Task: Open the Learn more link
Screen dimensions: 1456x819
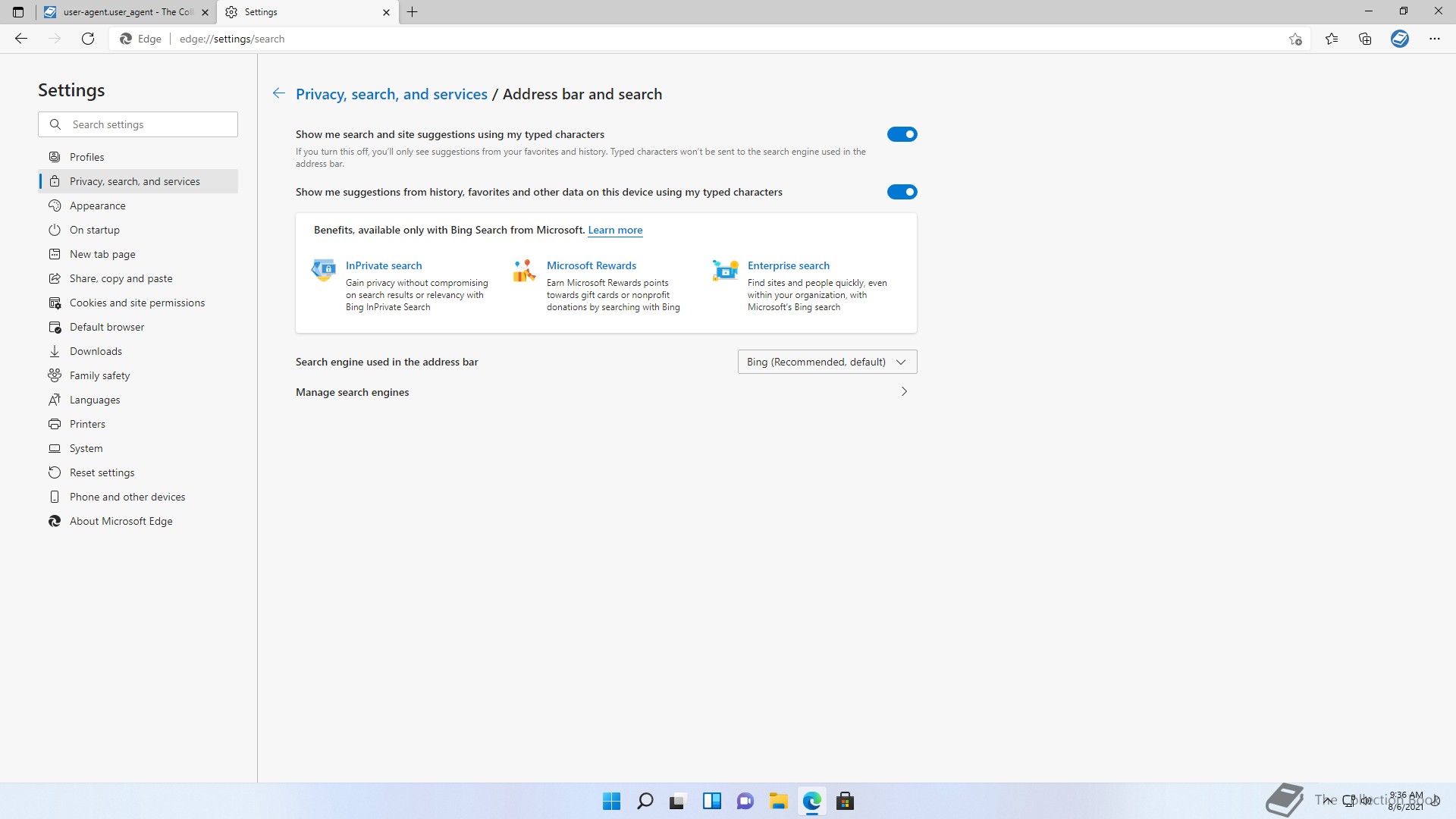Action: point(615,230)
